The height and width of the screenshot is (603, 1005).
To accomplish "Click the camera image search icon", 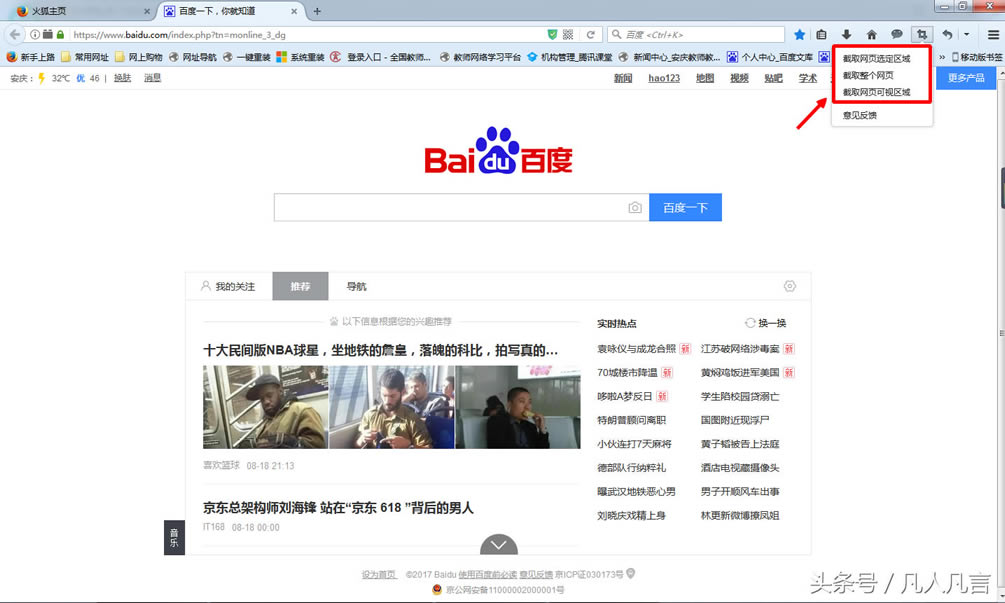I will click(634, 208).
